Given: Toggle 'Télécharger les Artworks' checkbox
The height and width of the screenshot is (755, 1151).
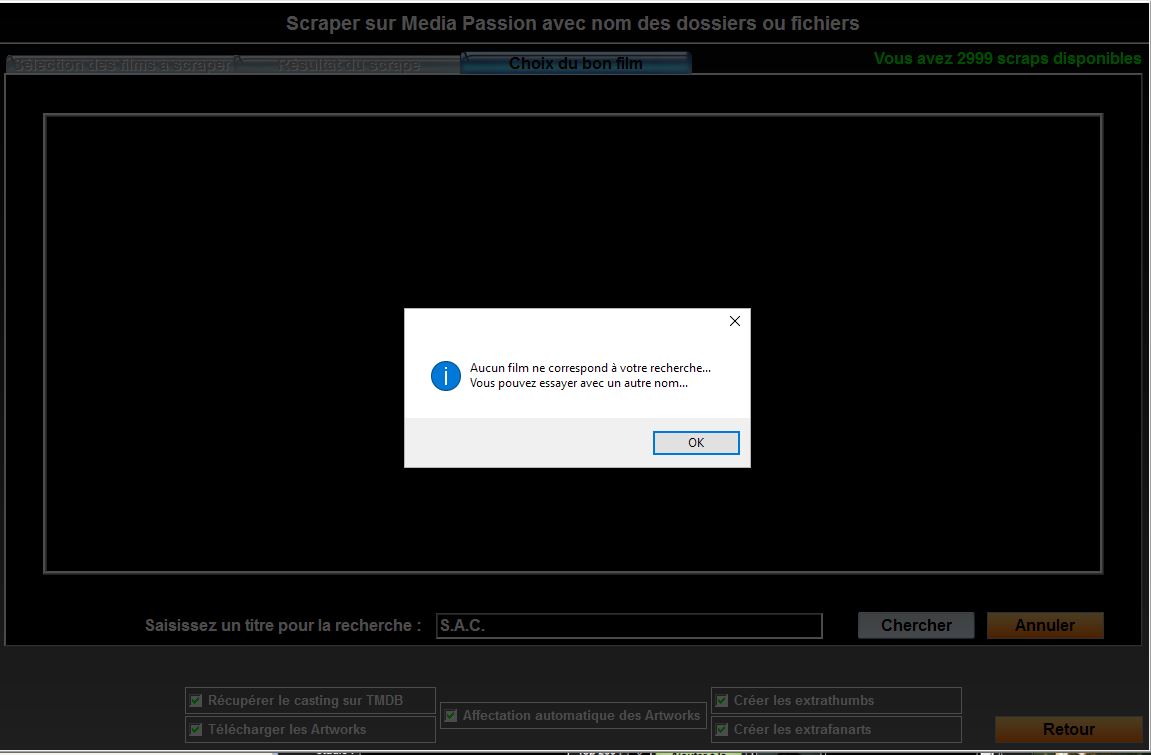Looking at the screenshot, I should point(196,729).
